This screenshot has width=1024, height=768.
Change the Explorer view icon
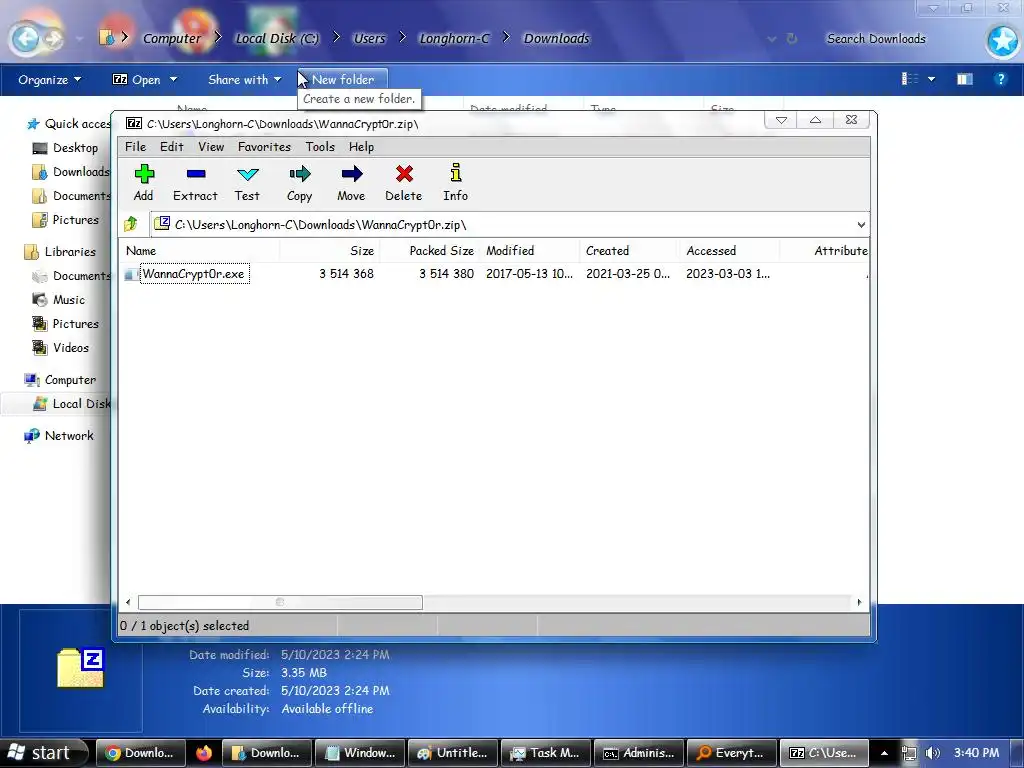click(910, 79)
